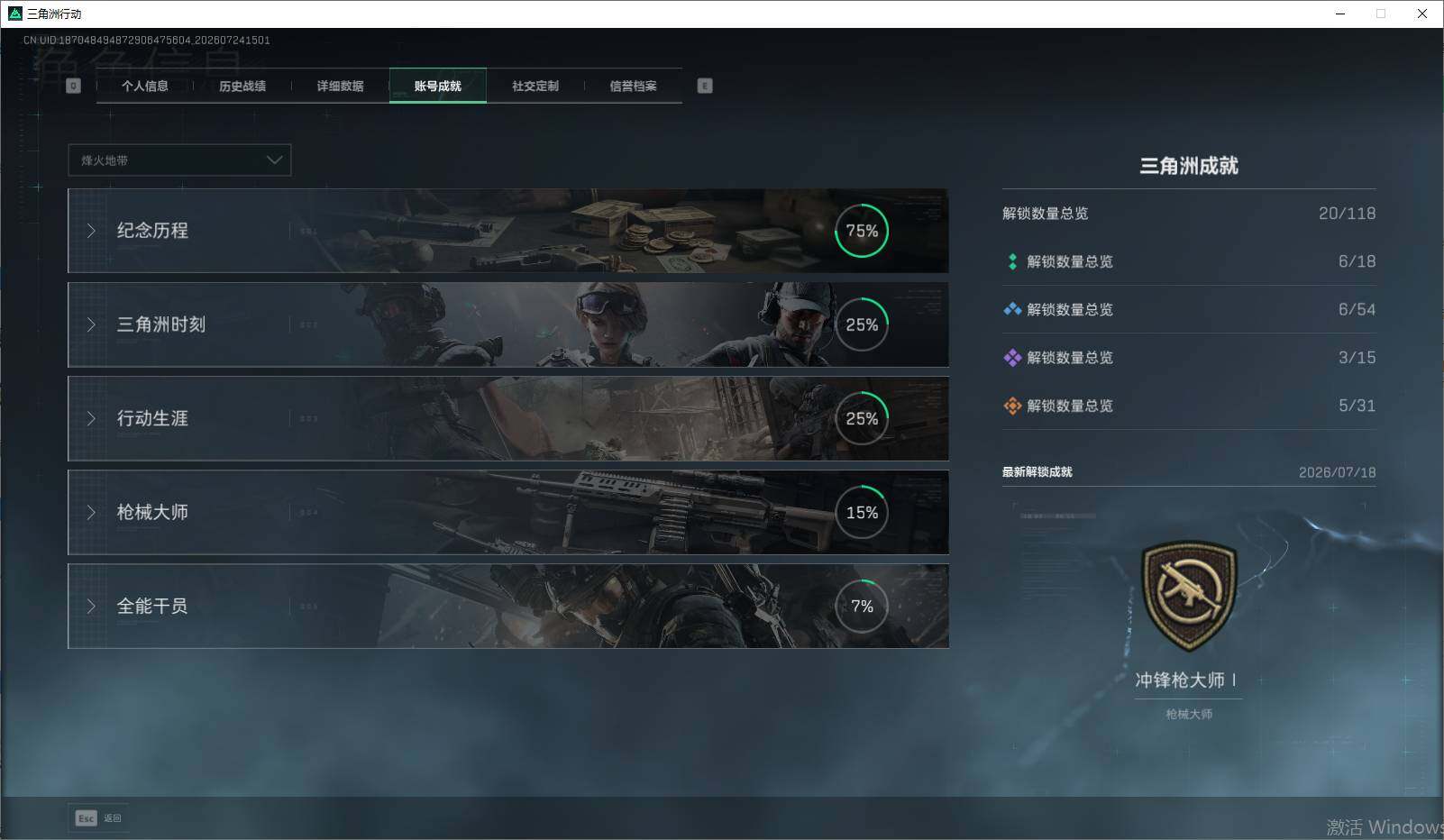Click the Delta Force app logo in title bar
Viewport: 1444px width, 840px height.
click(14, 14)
